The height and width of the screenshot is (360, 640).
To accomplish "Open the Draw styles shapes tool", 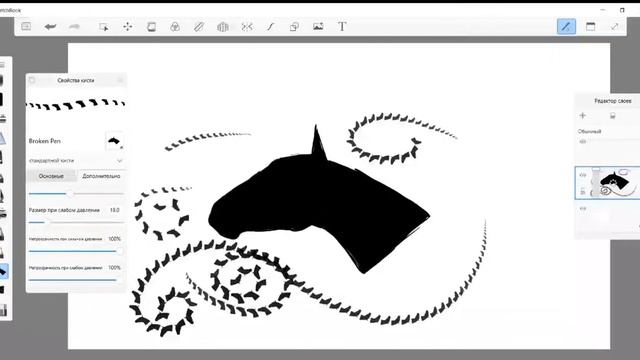I will point(294,27).
